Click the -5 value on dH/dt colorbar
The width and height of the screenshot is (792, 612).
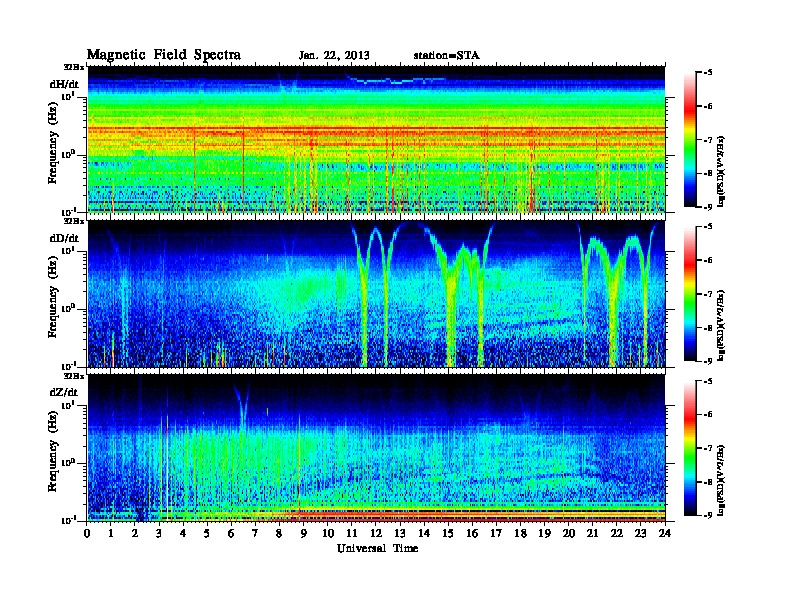(x=708, y=73)
